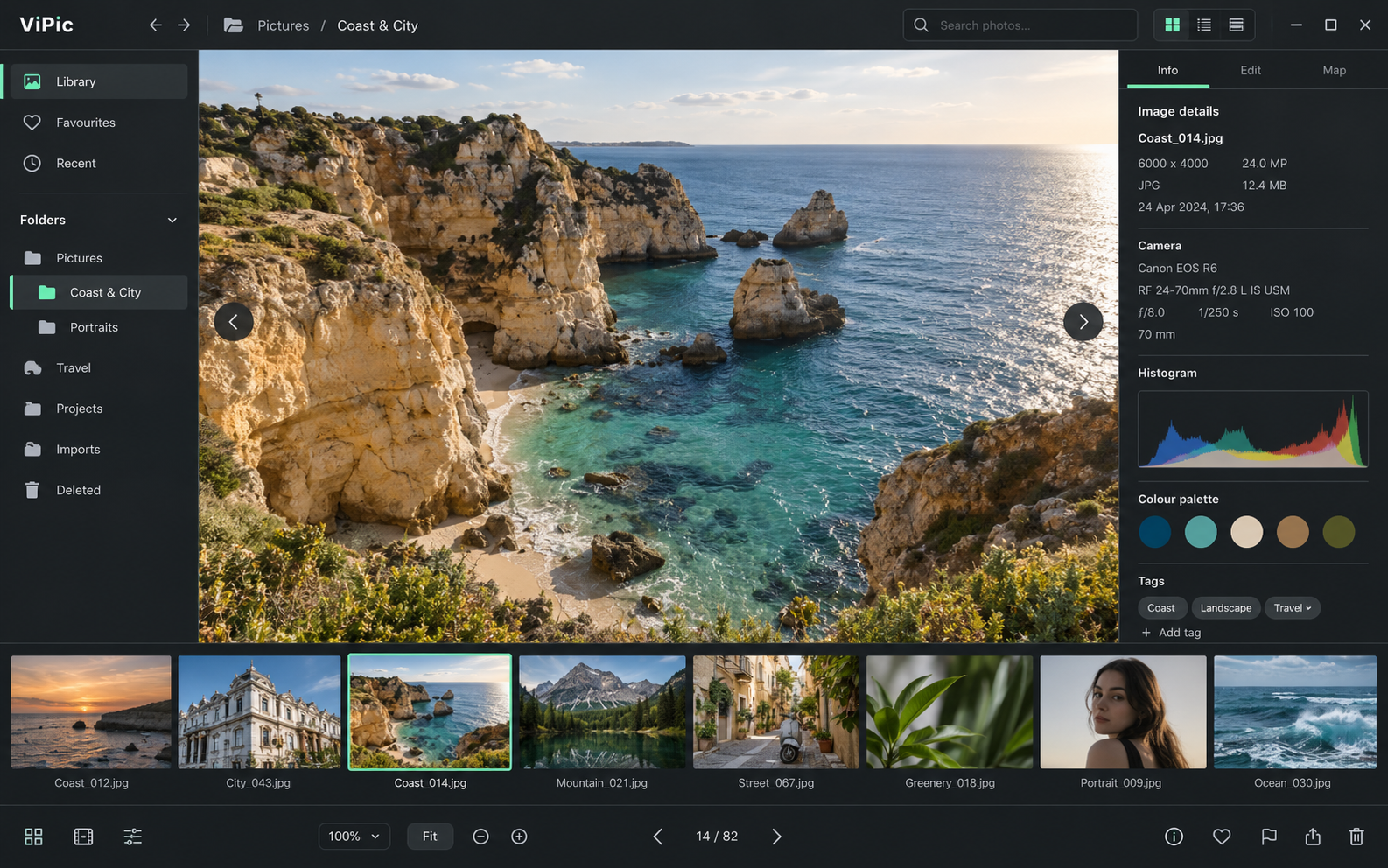The image size is (1388, 868).
Task: Switch to list view in top toolbar
Action: (x=1204, y=25)
